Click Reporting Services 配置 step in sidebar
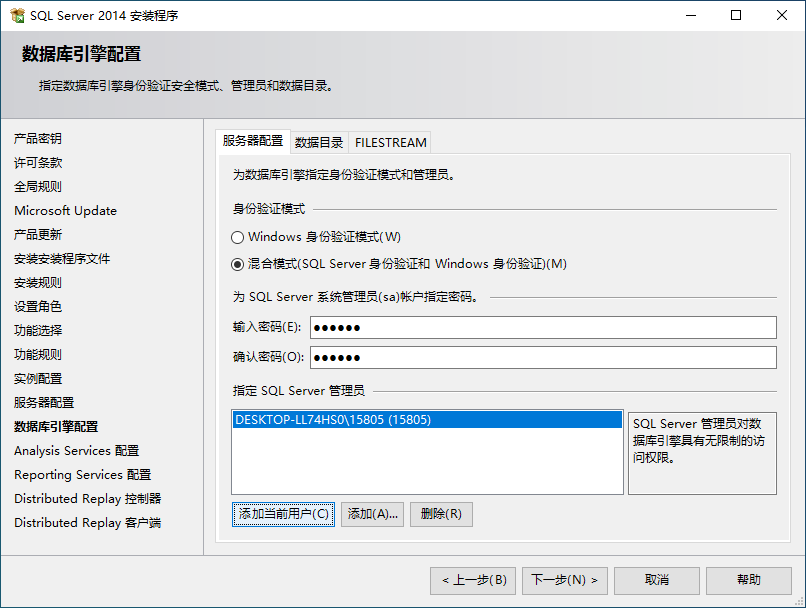Screen dimensions: 806x608 click(83, 475)
